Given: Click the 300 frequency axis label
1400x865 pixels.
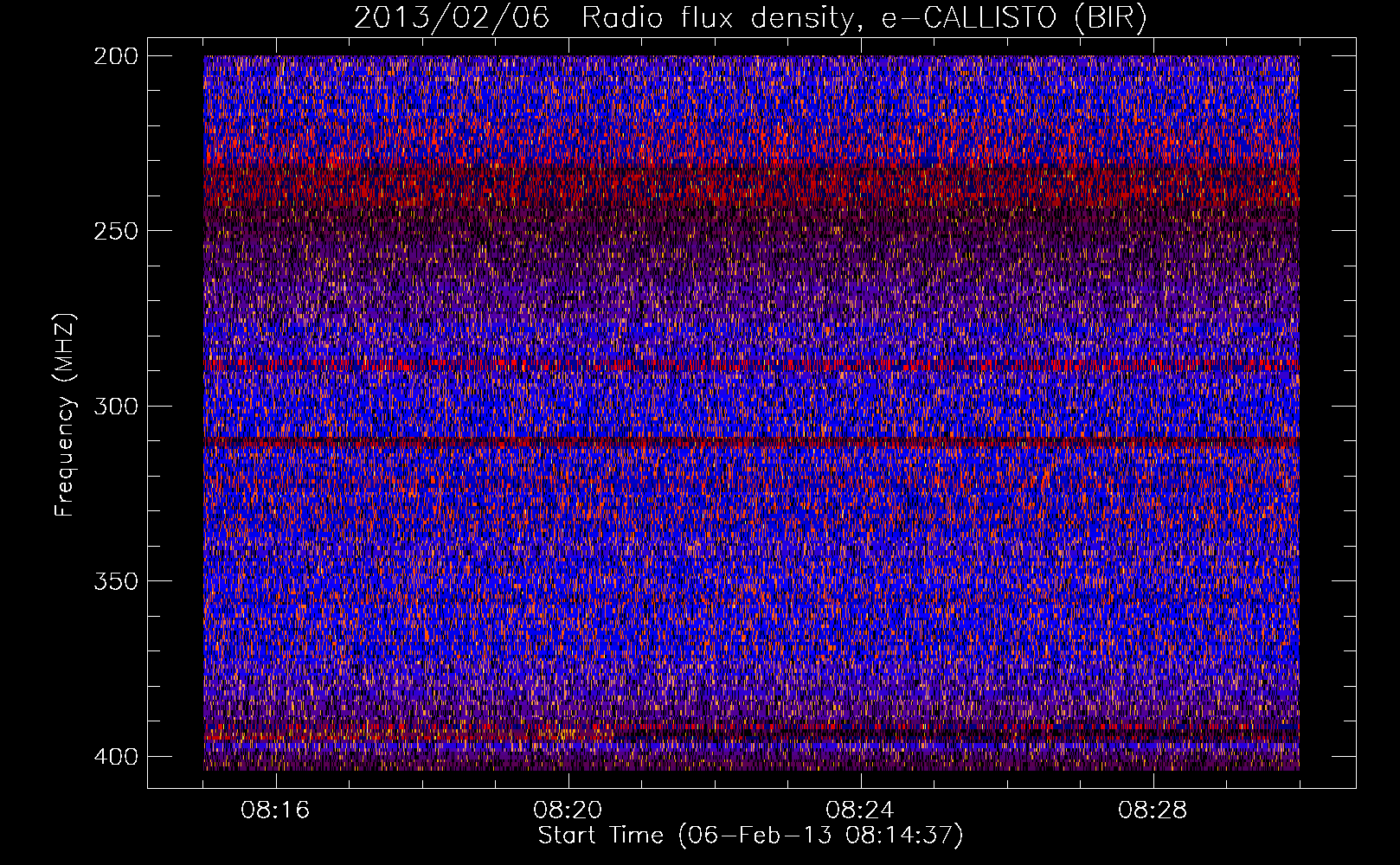Looking at the screenshot, I should 115,406.
